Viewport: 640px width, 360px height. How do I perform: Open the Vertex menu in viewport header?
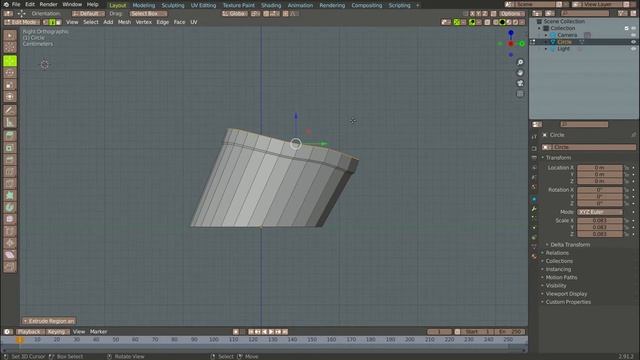pos(143,22)
